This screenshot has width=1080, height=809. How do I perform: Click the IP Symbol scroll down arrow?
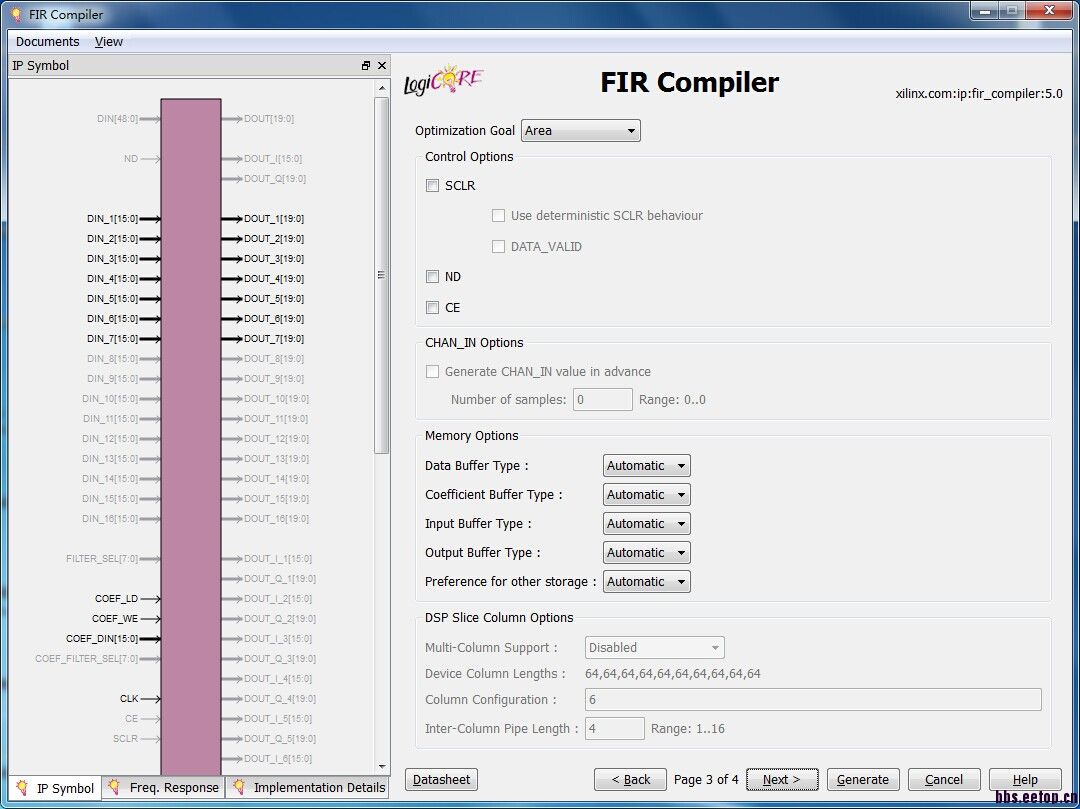[382, 766]
